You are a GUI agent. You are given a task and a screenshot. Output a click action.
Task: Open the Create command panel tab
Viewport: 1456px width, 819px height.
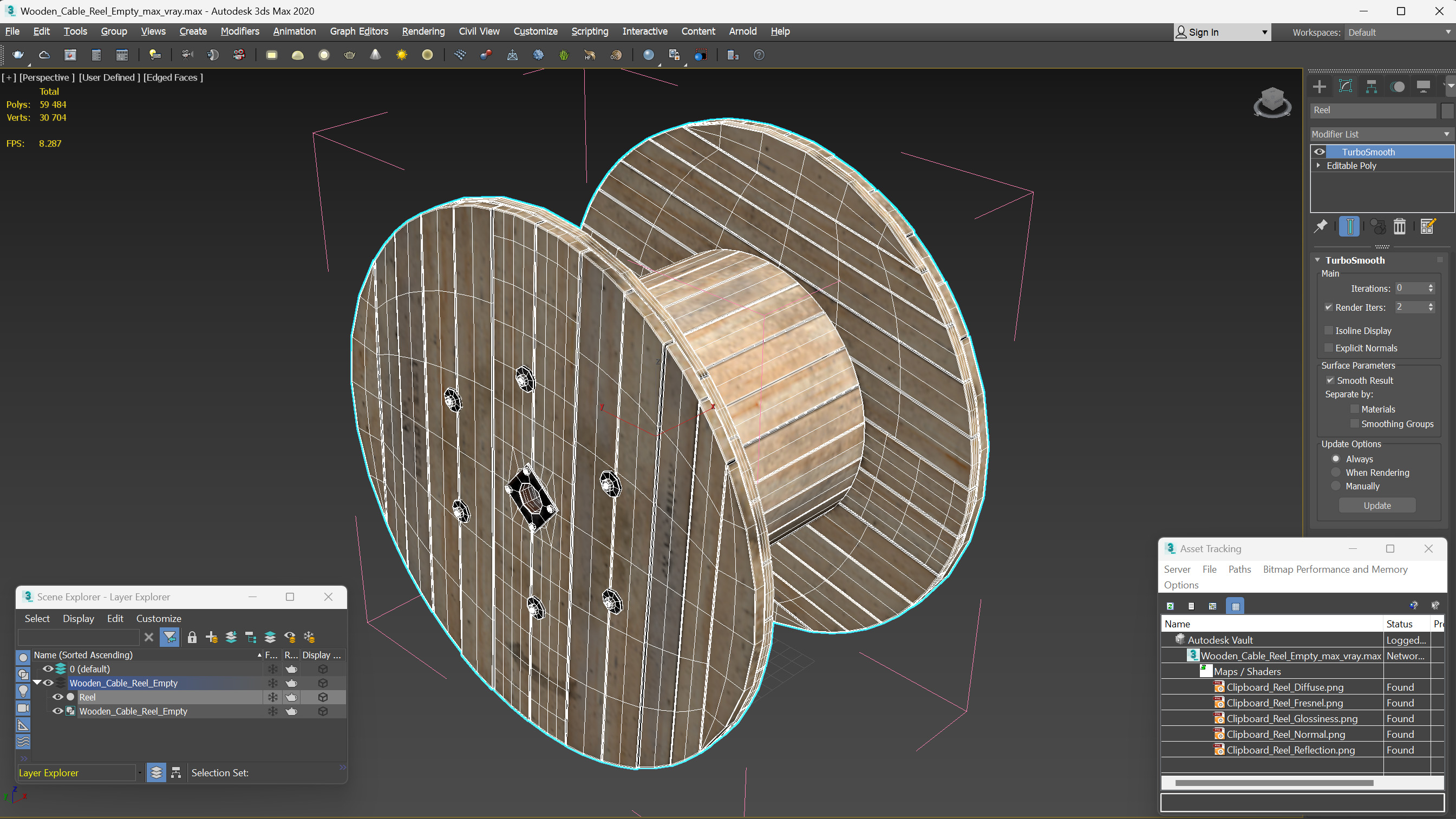click(1319, 87)
